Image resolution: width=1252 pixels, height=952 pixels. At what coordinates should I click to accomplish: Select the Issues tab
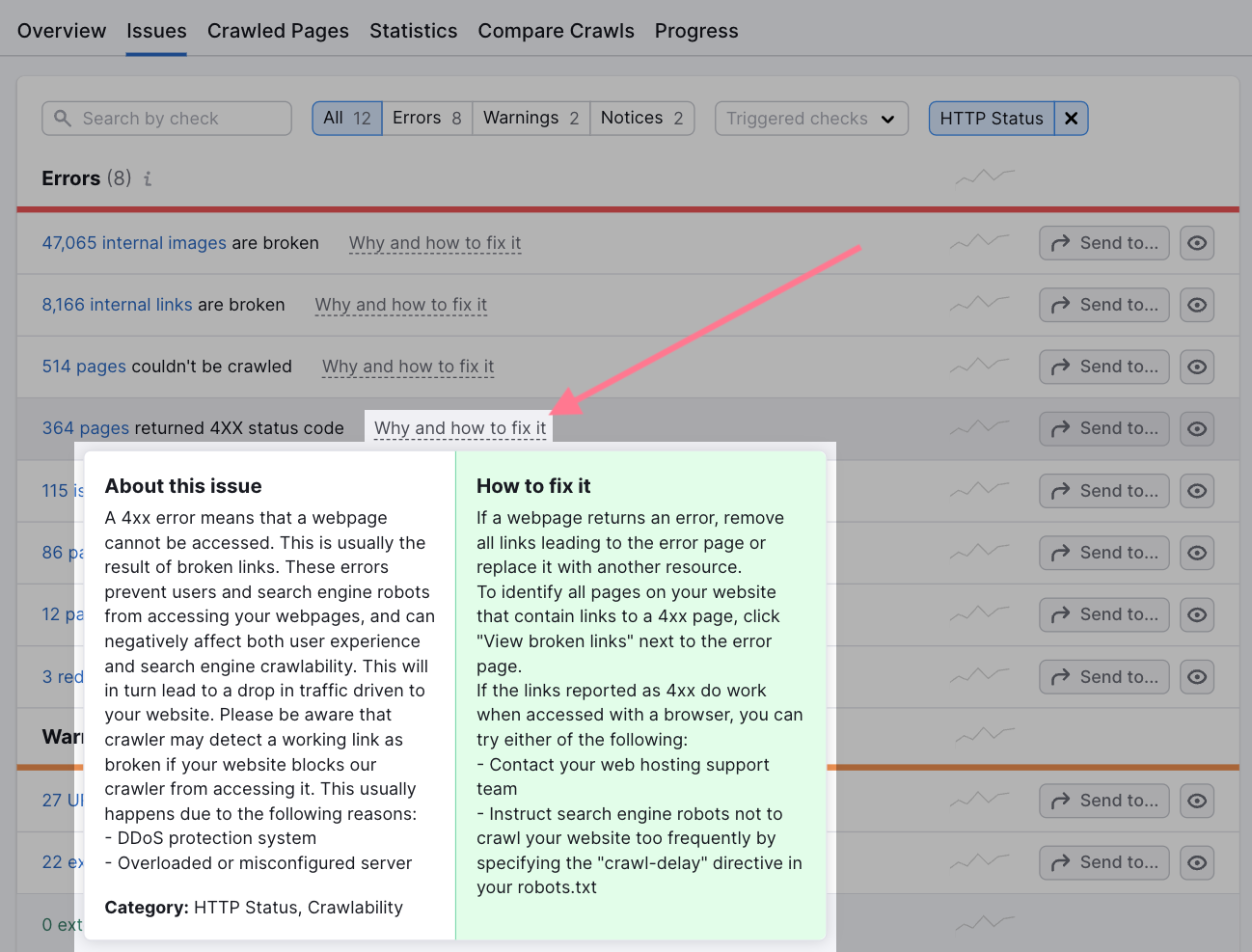point(156,31)
